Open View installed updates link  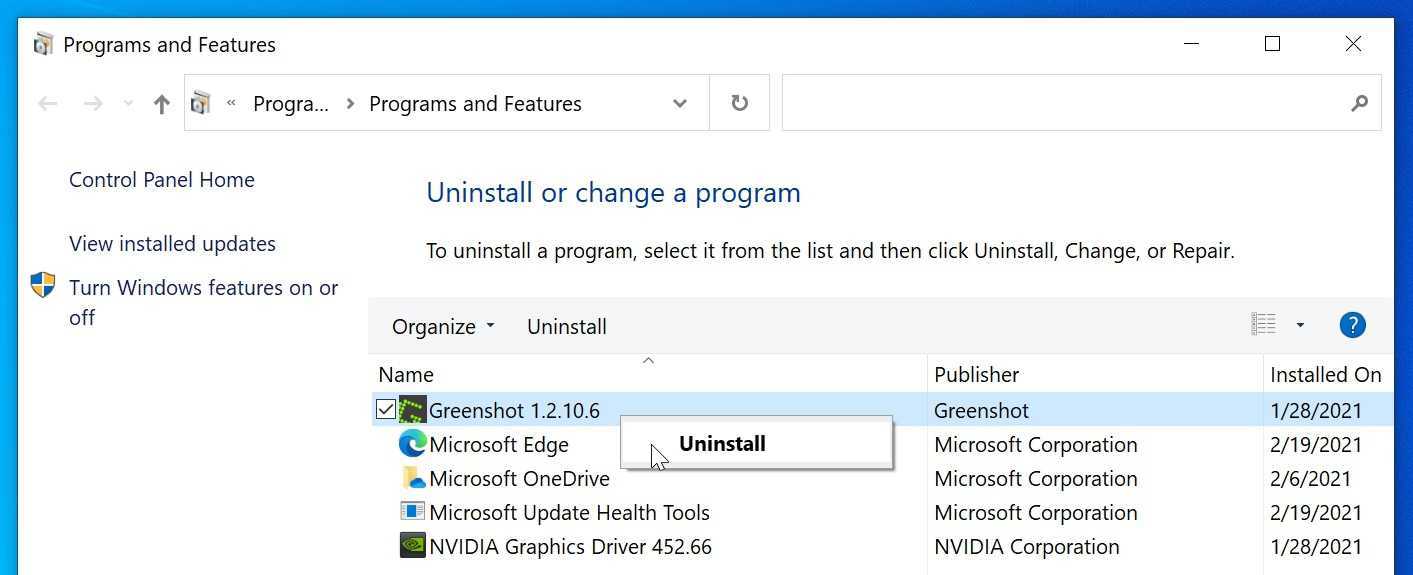172,244
